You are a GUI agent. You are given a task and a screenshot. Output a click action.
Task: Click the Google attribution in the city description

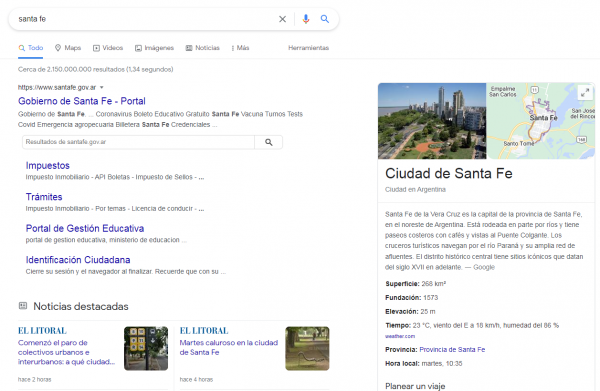(x=484, y=267)
